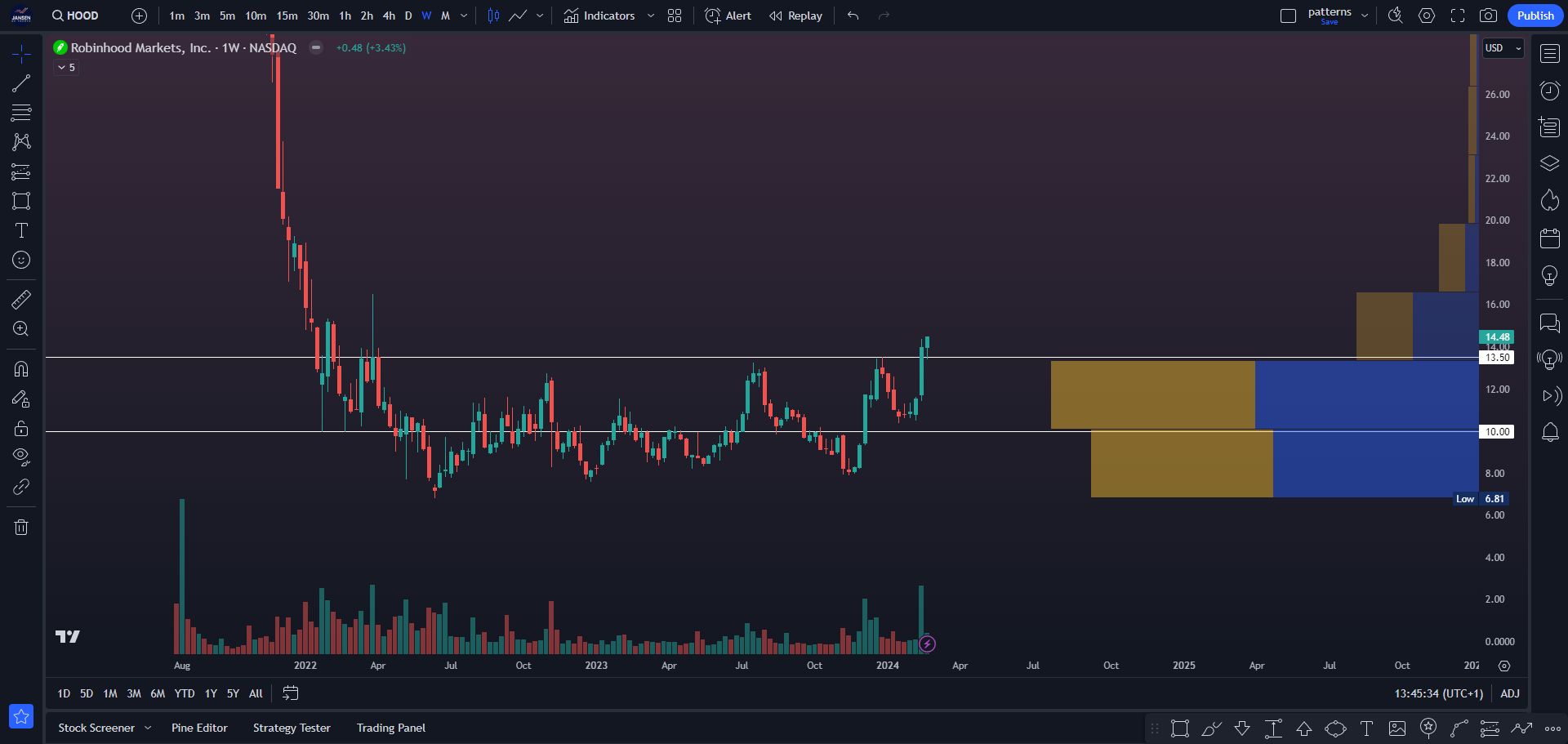This screenshot has height=744, width=1568.
Task: Open the Stock Screener tab
Action: (x=96, y=728)
